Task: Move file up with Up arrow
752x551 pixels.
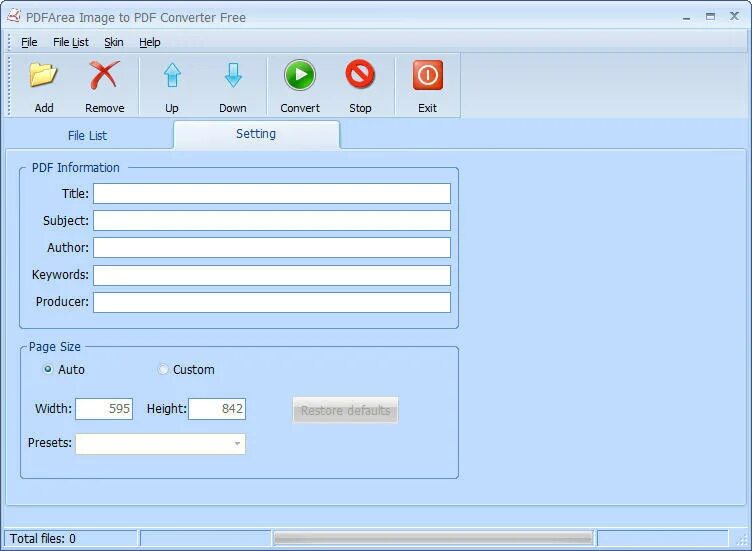Action: click(x=172, y=75)
